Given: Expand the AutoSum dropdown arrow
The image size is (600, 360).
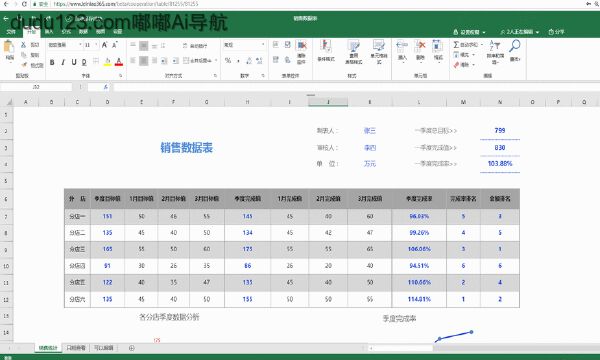Looking at the screenshot, I should click(482, 45).
